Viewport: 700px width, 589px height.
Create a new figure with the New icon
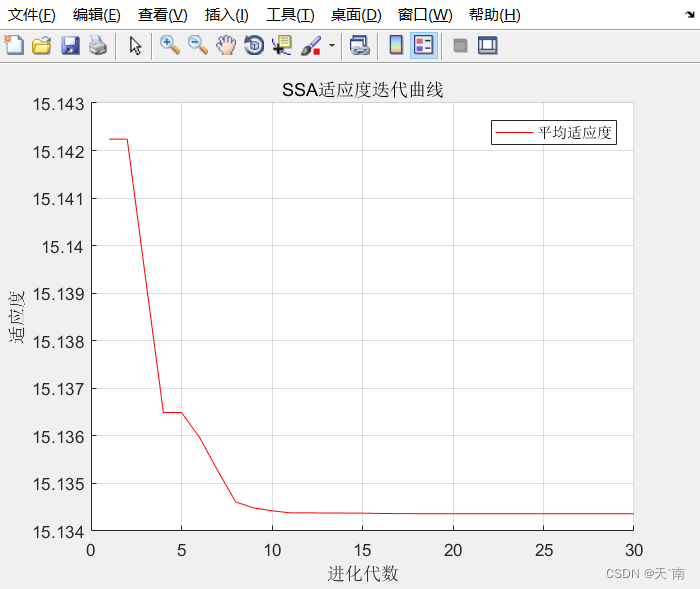click(14, 45)
